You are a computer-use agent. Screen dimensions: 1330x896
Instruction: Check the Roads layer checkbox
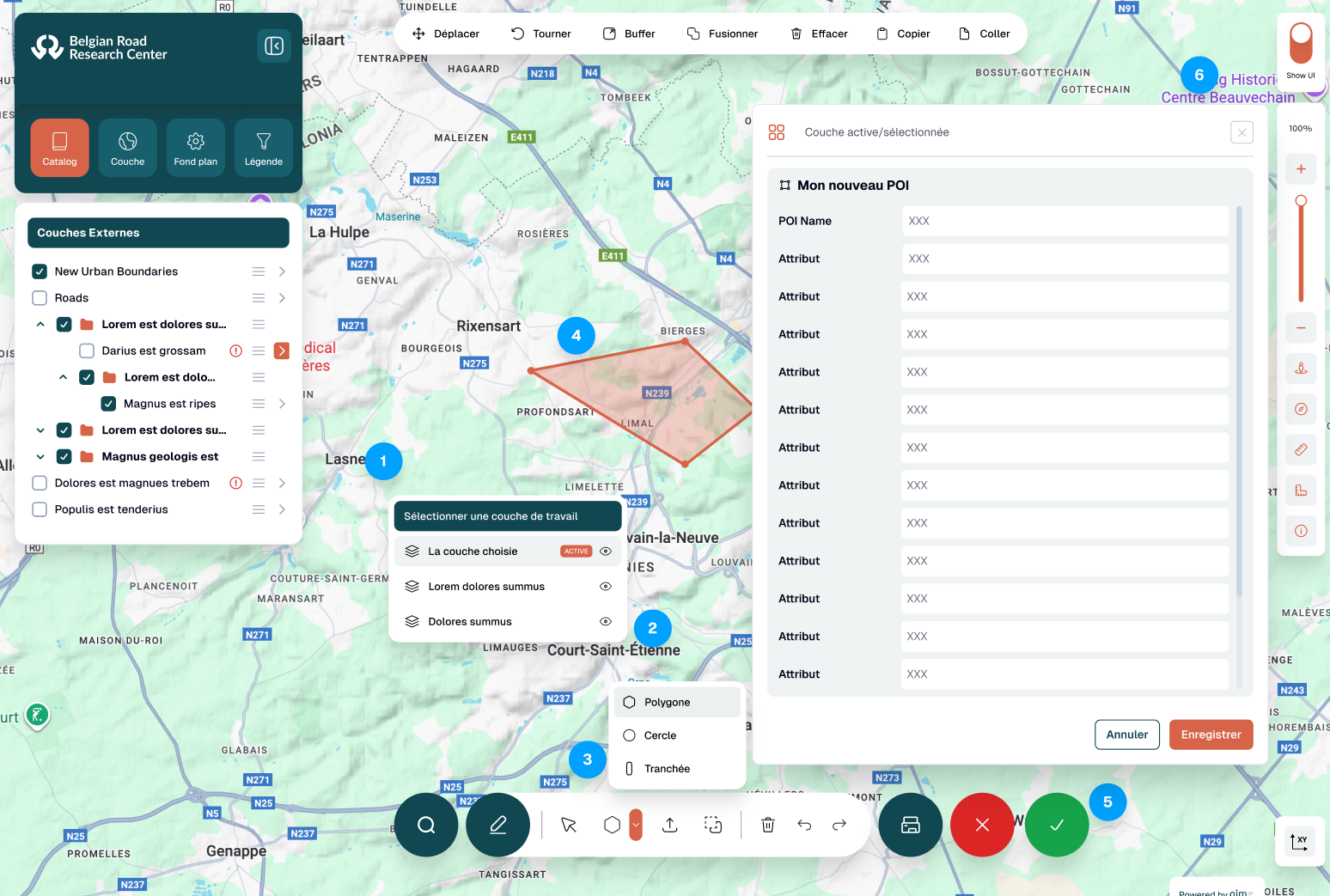[40, 298]
